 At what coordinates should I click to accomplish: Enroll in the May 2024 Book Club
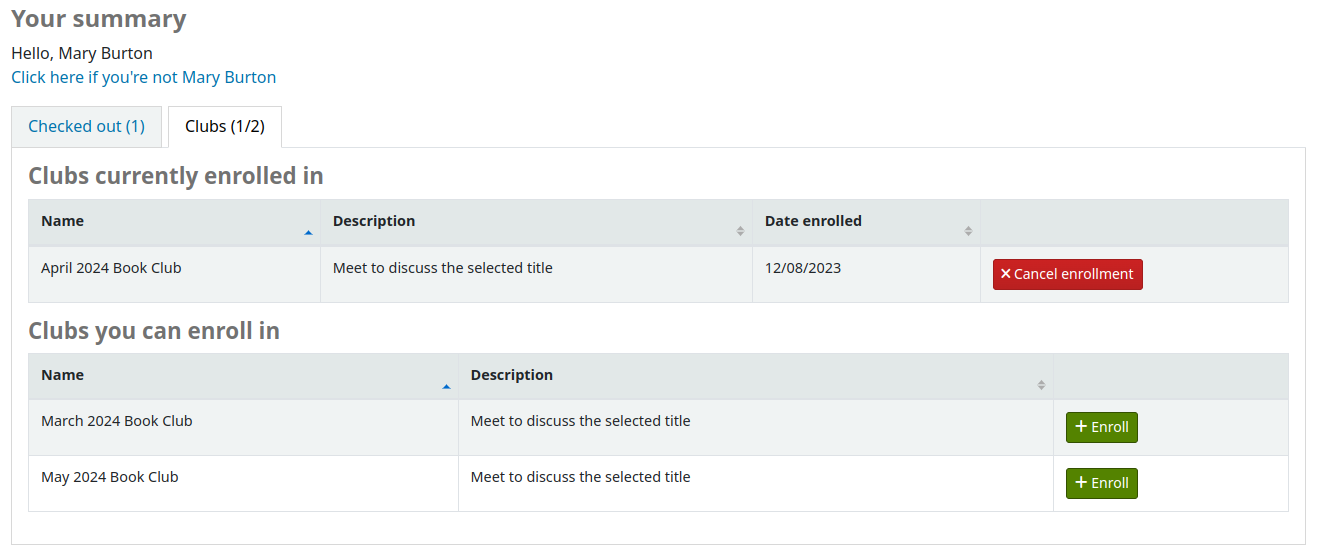(1101, 483)
